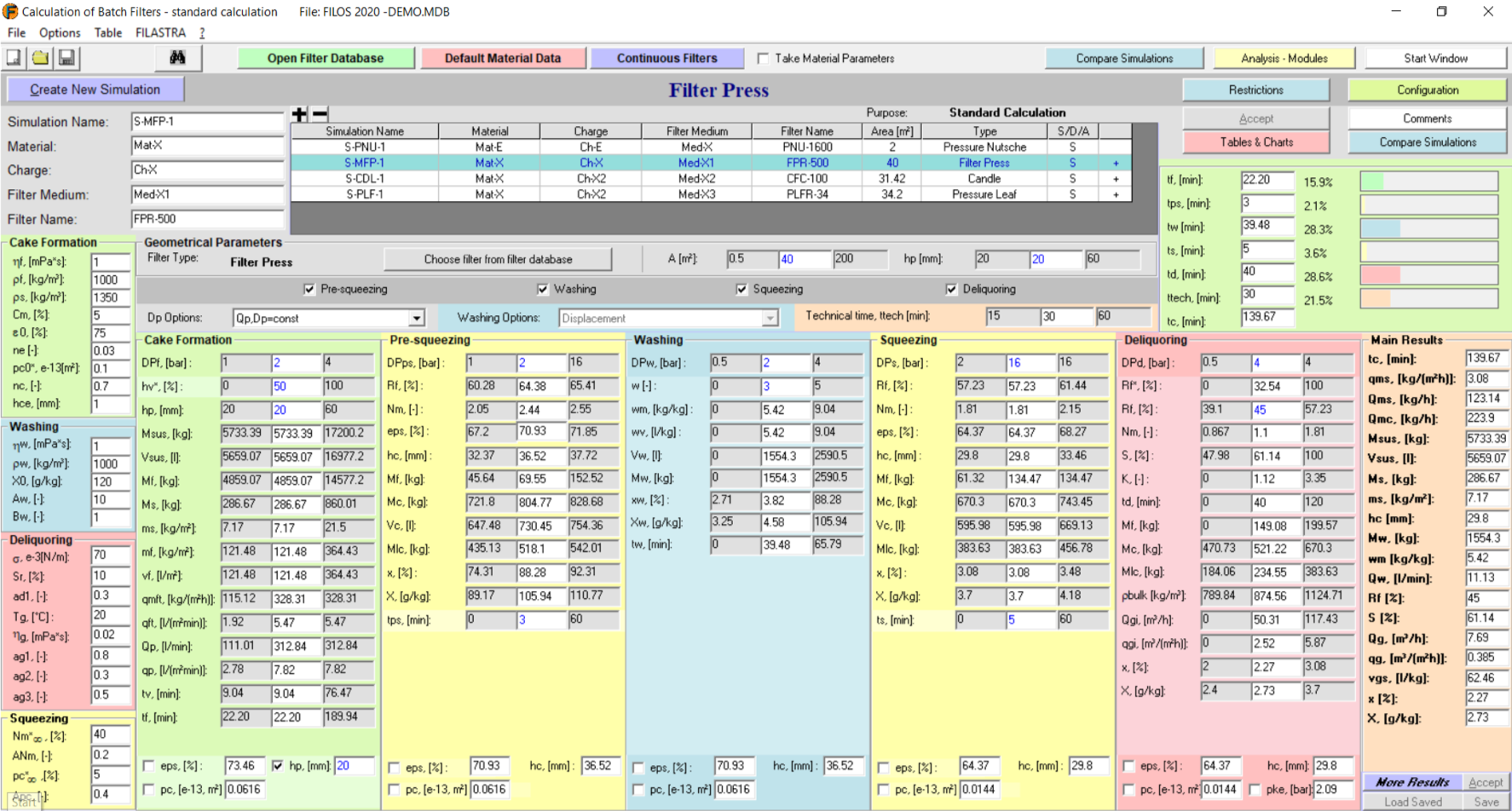
Task: Click tc, [min] 139.67 in Main Results
Action: click(x=1486, y=359)
